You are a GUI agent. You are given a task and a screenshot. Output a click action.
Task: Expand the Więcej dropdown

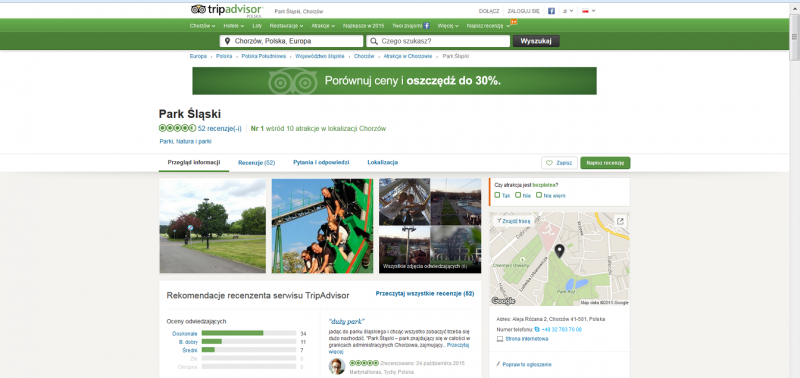click(448, 26)
